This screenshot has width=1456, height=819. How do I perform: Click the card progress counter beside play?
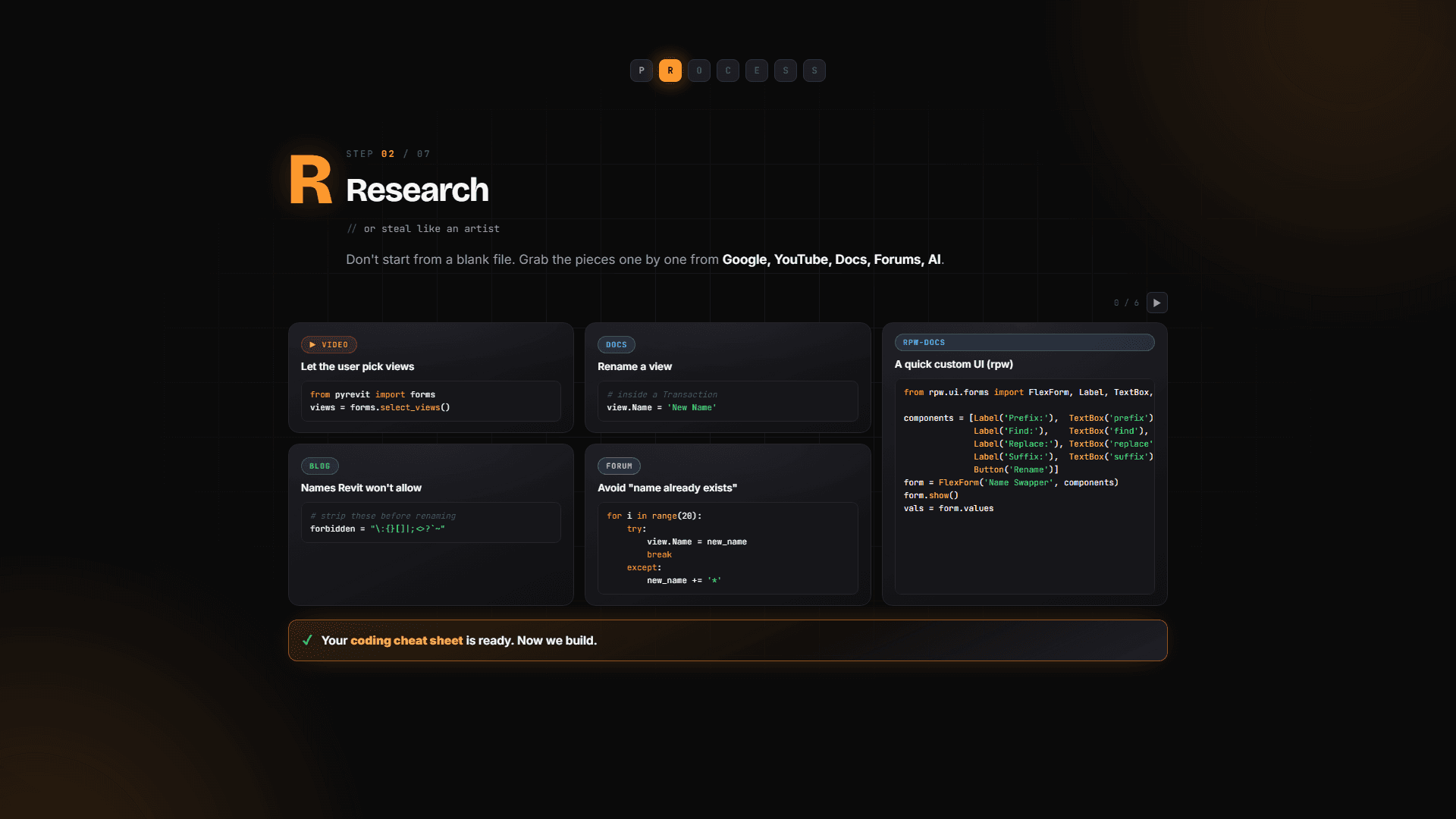point(1126,303)
